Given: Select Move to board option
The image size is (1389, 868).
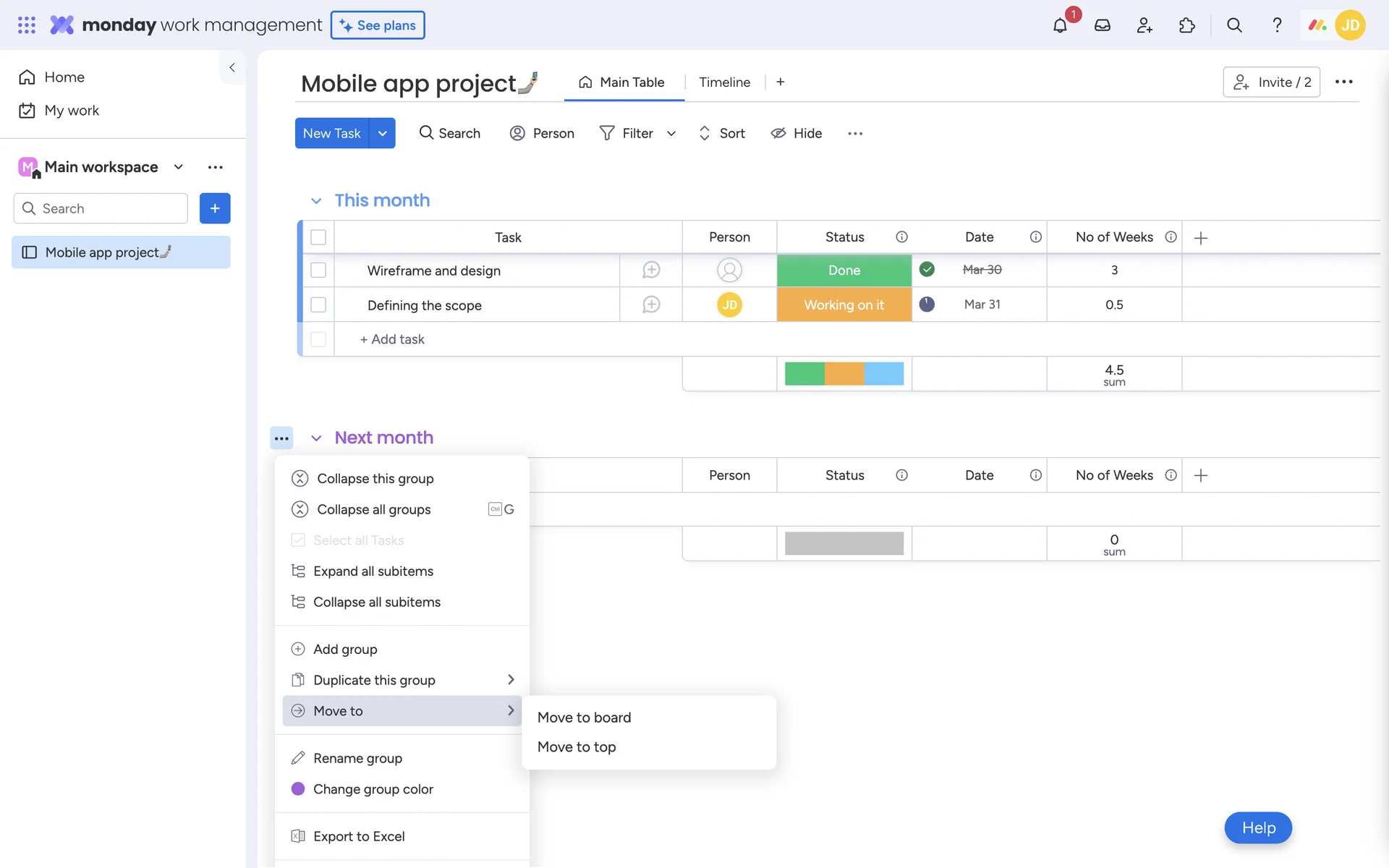Looking at the screenshot, I should tap(584, 717).
